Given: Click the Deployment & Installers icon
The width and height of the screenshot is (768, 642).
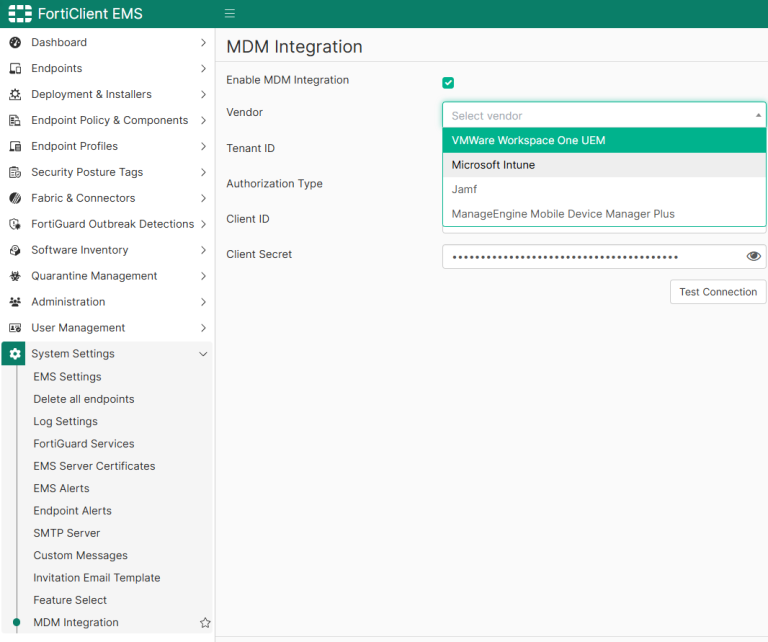Looking at the screenshot, I should (x=15, y=95).
